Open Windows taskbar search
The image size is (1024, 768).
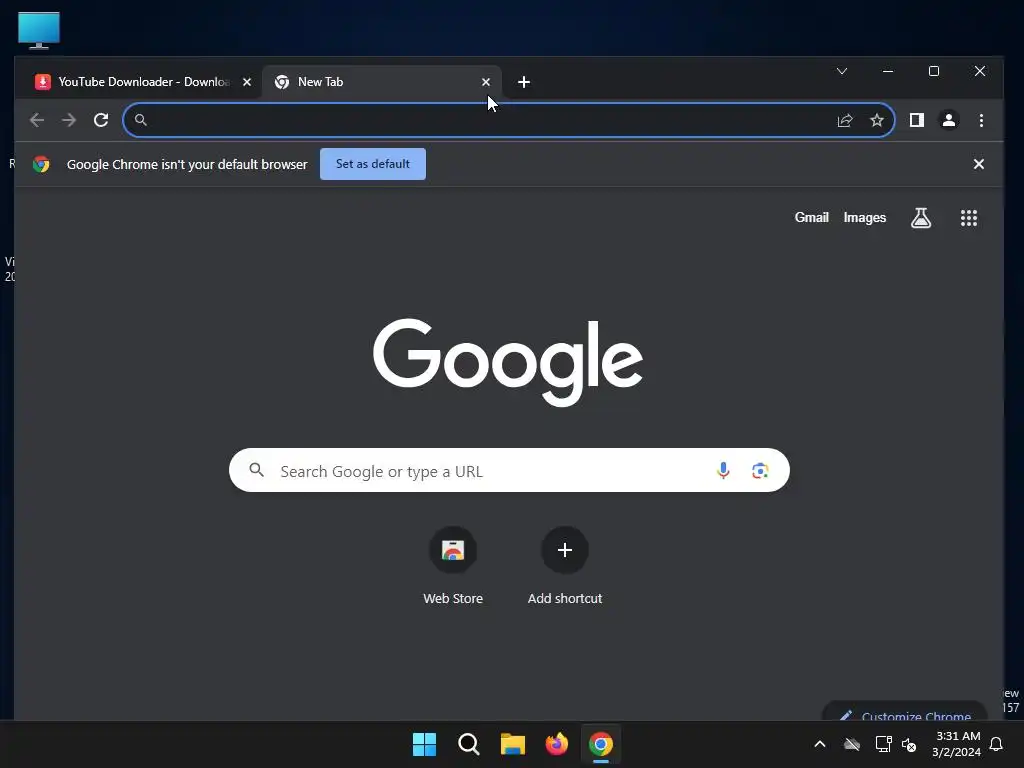[x=468, y=744]
